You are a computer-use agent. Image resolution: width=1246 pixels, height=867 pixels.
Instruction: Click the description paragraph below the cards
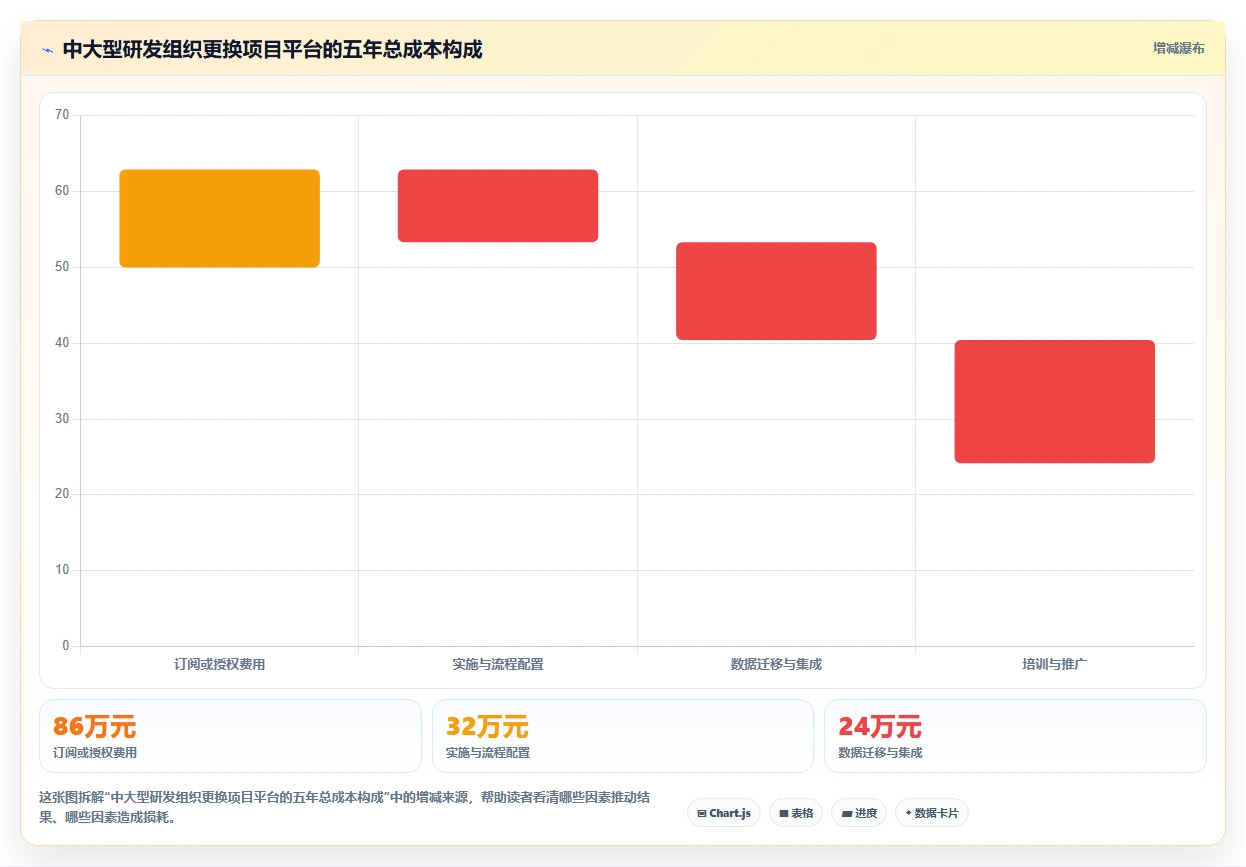[345, 807]
